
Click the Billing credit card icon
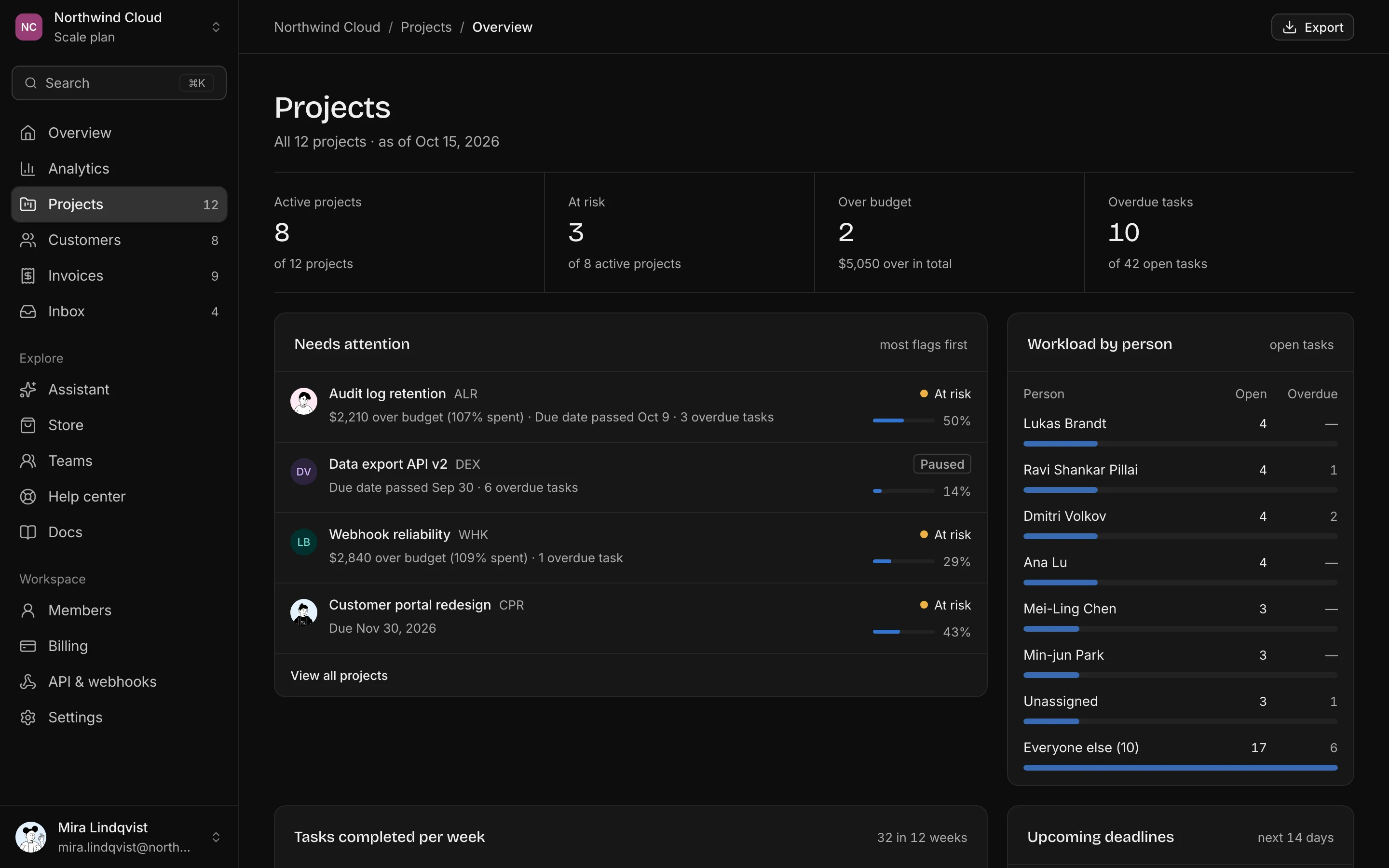(27, 646)
